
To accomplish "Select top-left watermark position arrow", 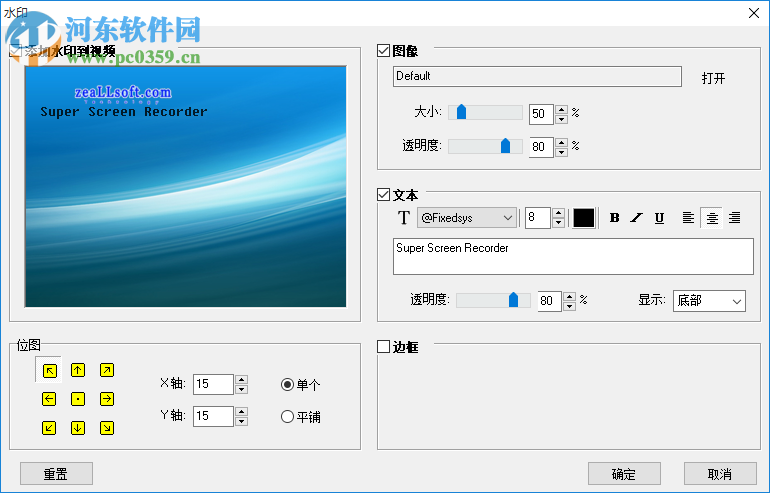I will point(49,371).
